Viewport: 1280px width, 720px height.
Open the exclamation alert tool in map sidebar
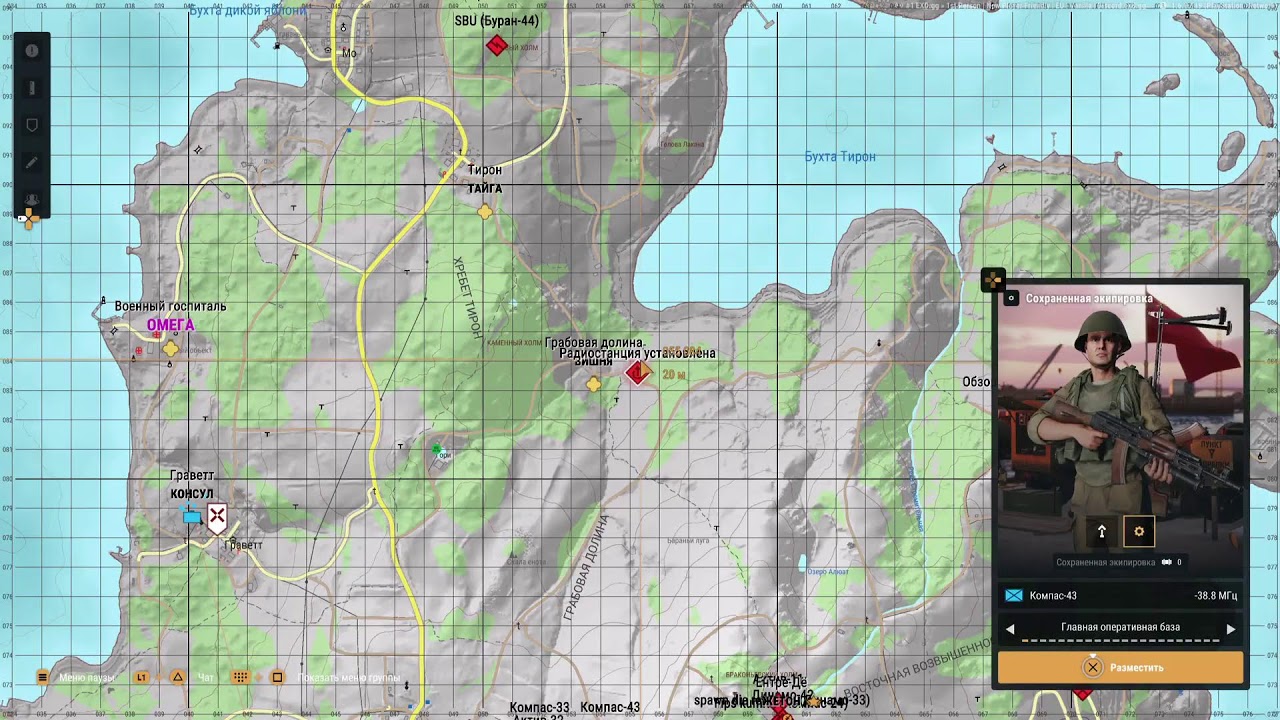coord(32,51)
